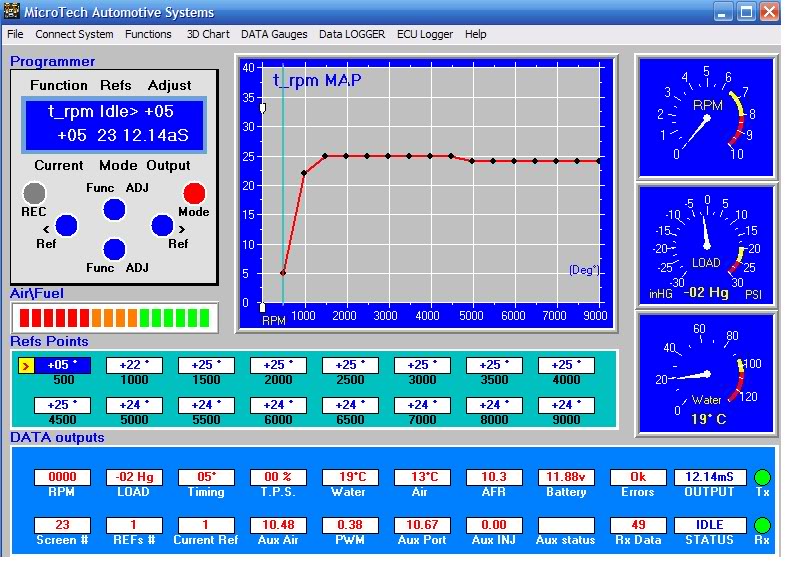Screen dimensions: 790x573
Task: Open the File menu
Action: coord(15,34)
